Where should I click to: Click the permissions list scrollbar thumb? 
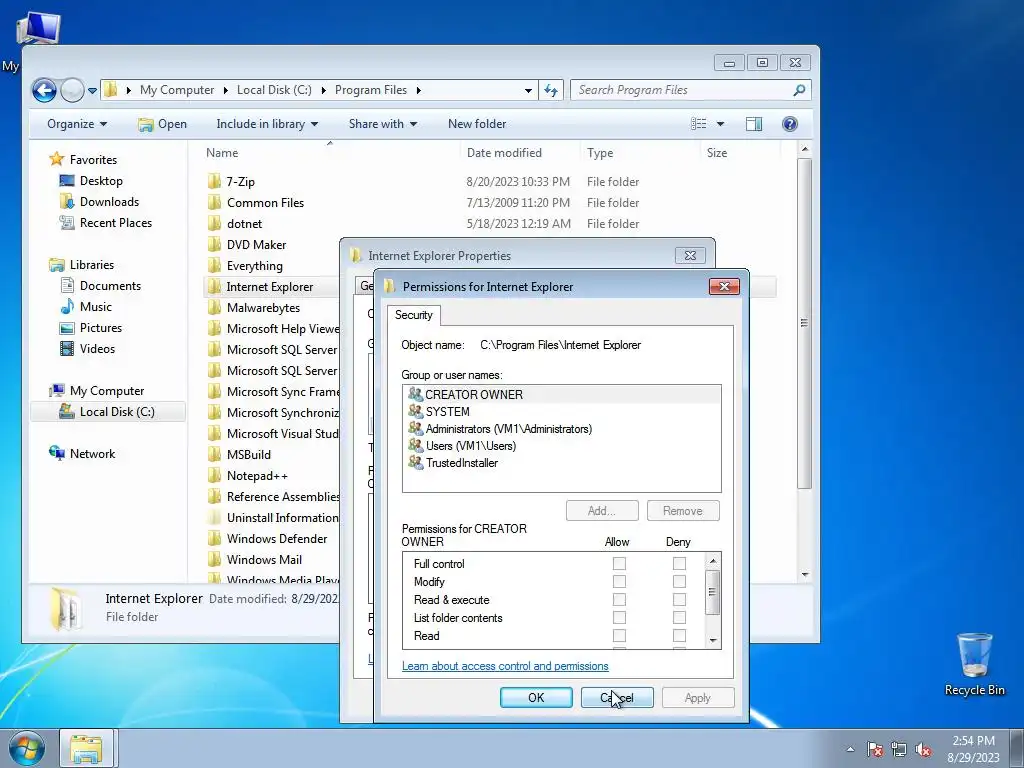[713, 592]
